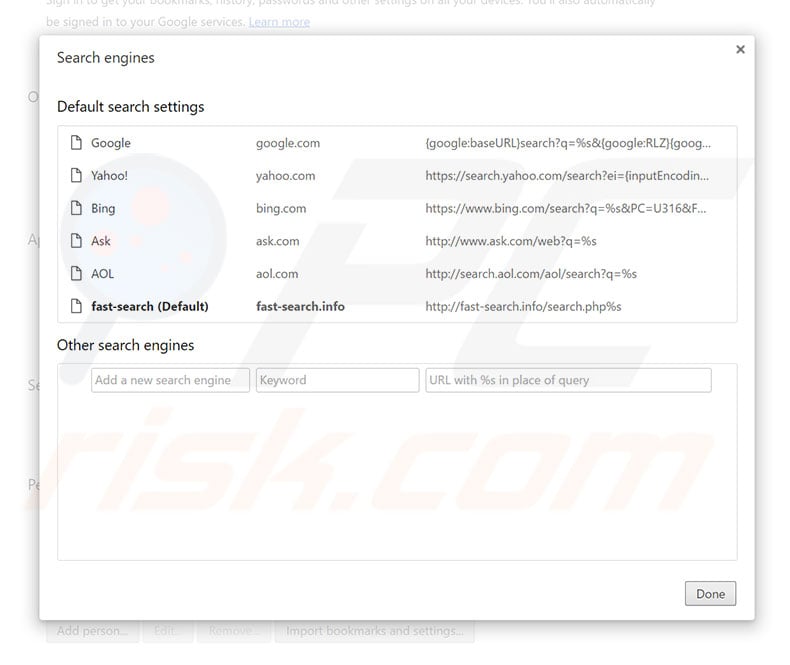Click the fast-search.info/search.php URL
Viewport: 790px width, 665px height.
click(523, 306)
